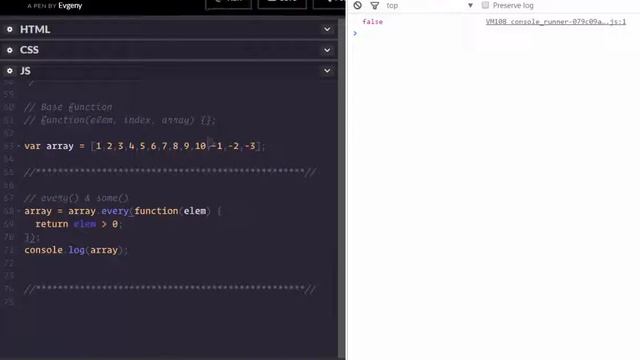Click the 'false' console output
The image size is (640, 360).
(372, 22)
